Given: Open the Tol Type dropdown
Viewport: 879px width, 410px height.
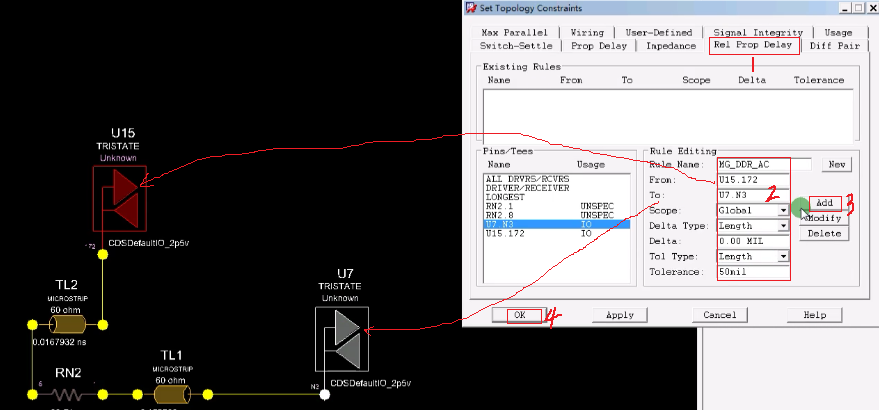Looking at the screenshot, I should 782,257.
